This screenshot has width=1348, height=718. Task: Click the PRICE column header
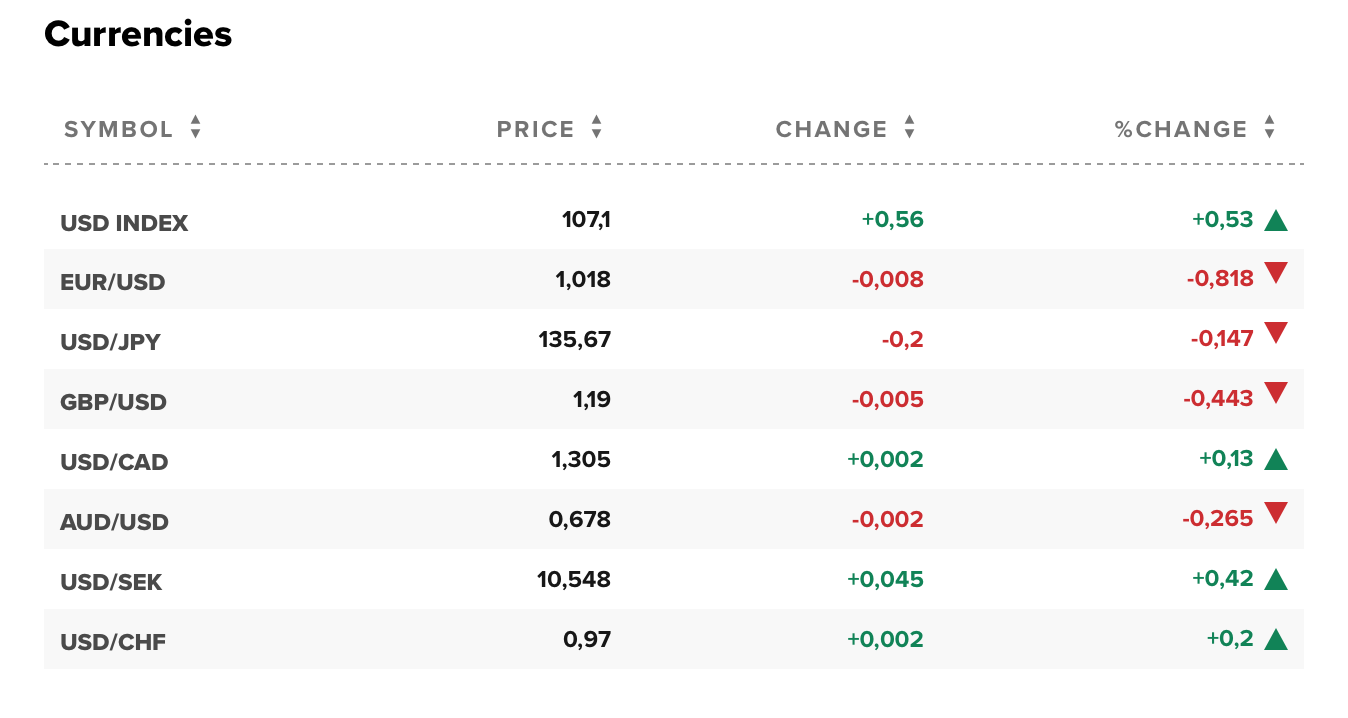(536, 129)
